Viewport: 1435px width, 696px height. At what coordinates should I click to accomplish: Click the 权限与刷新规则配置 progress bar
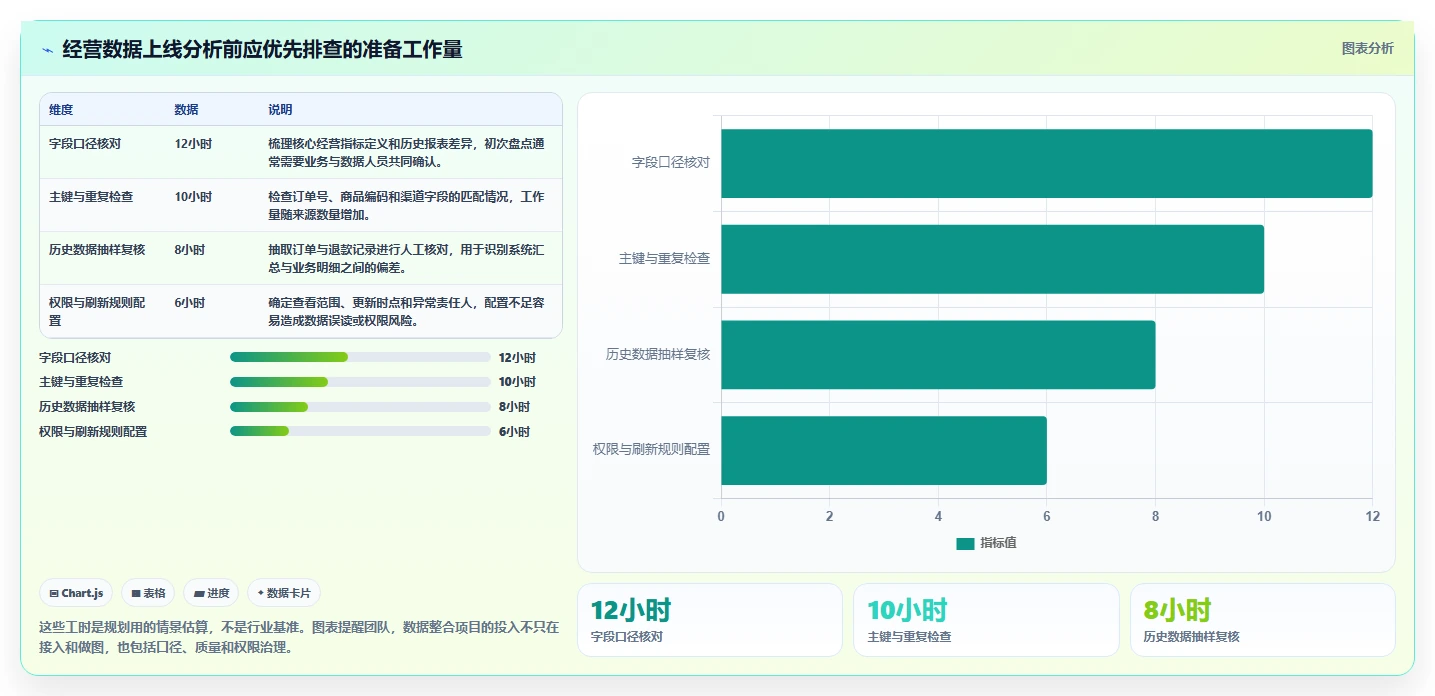tap(359, 431)
